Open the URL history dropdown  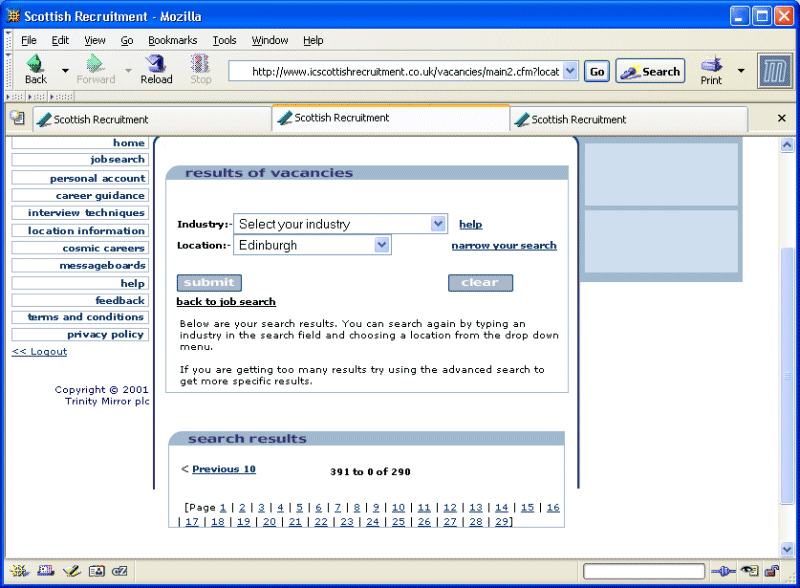tap(570, 71)
